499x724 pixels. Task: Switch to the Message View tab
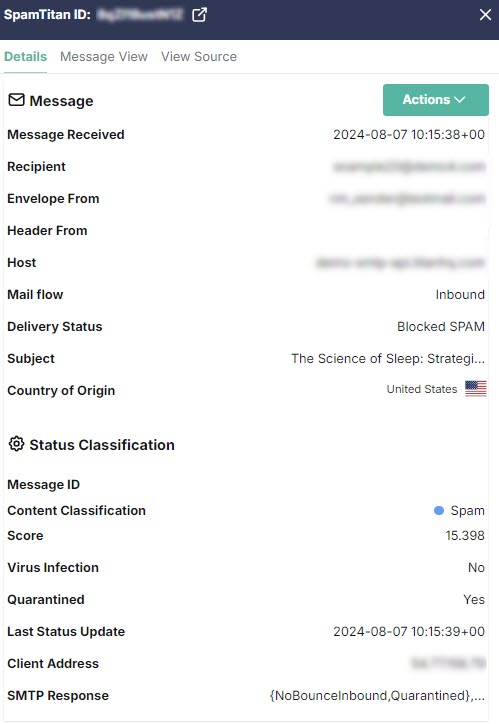pyautogui.click(x=104, y=56)
